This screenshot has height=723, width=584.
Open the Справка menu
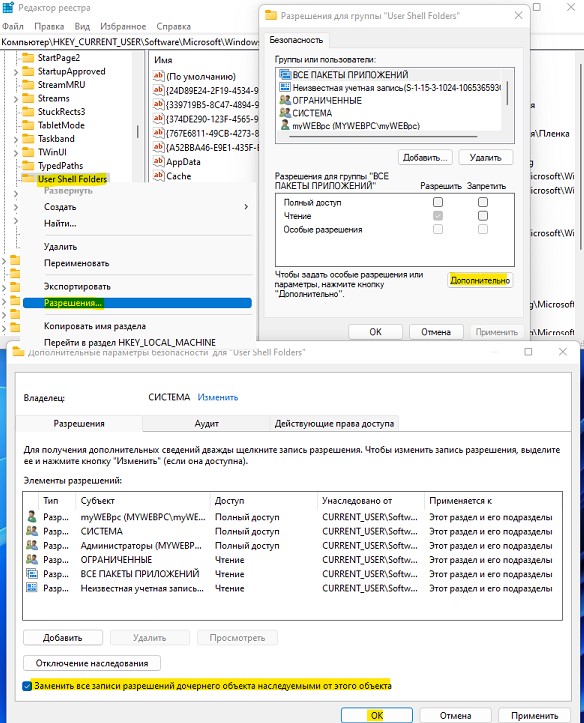(173, 26)
